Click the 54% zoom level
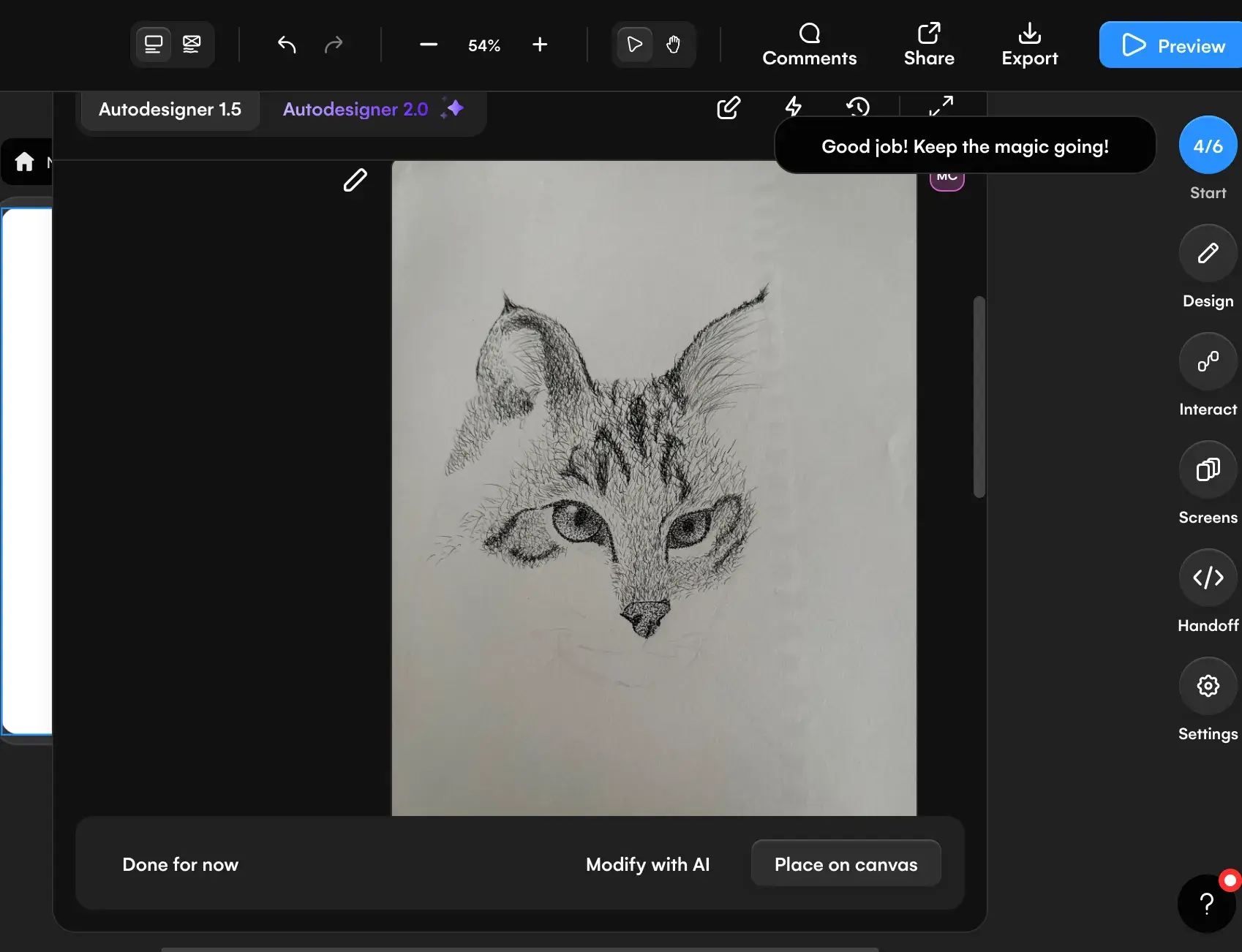Image resolution: width=1242 pixels, height=952 pixels. coord(484,46)
